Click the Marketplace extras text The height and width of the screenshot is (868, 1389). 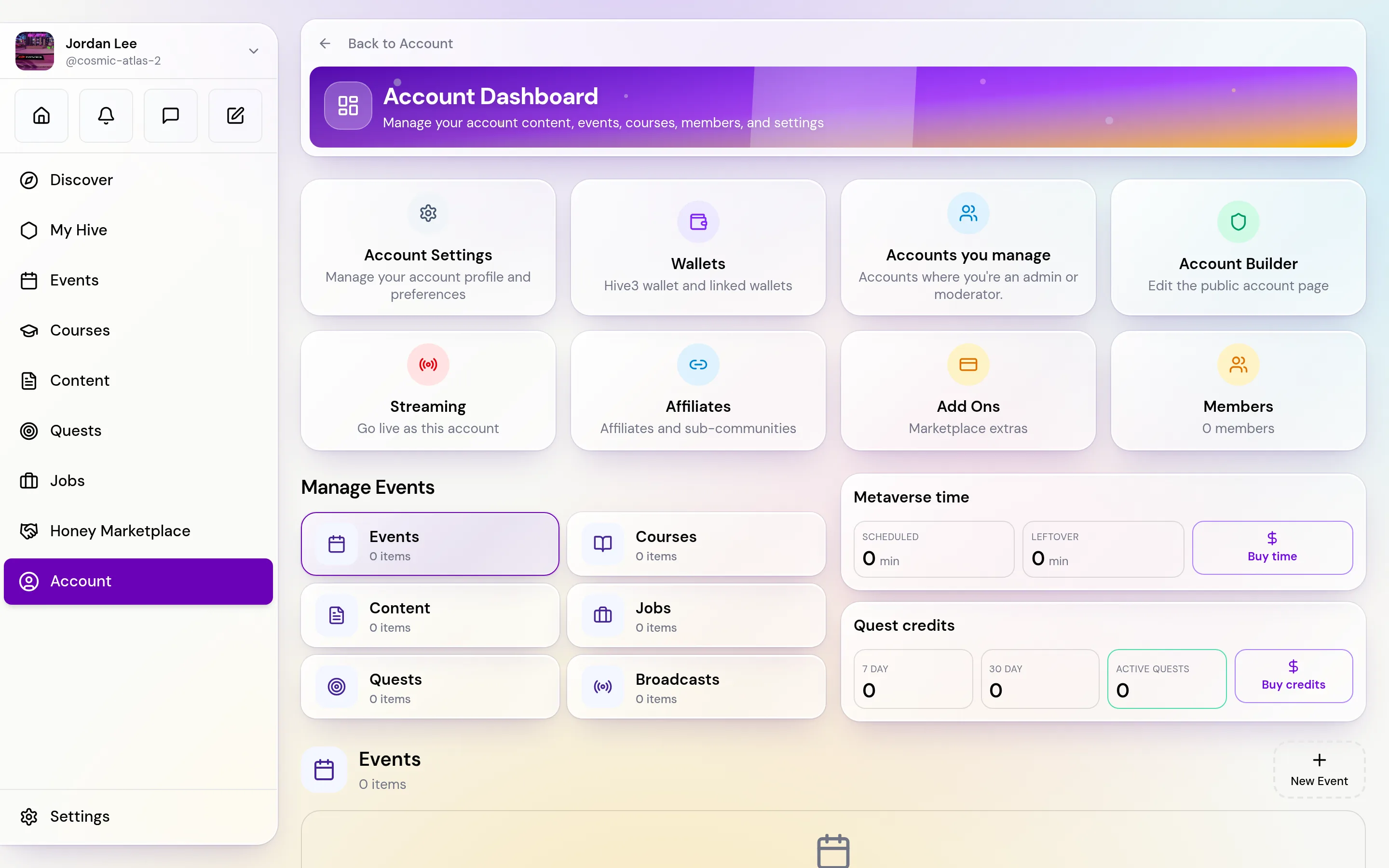pyautogui.click(x=968, y=429)
